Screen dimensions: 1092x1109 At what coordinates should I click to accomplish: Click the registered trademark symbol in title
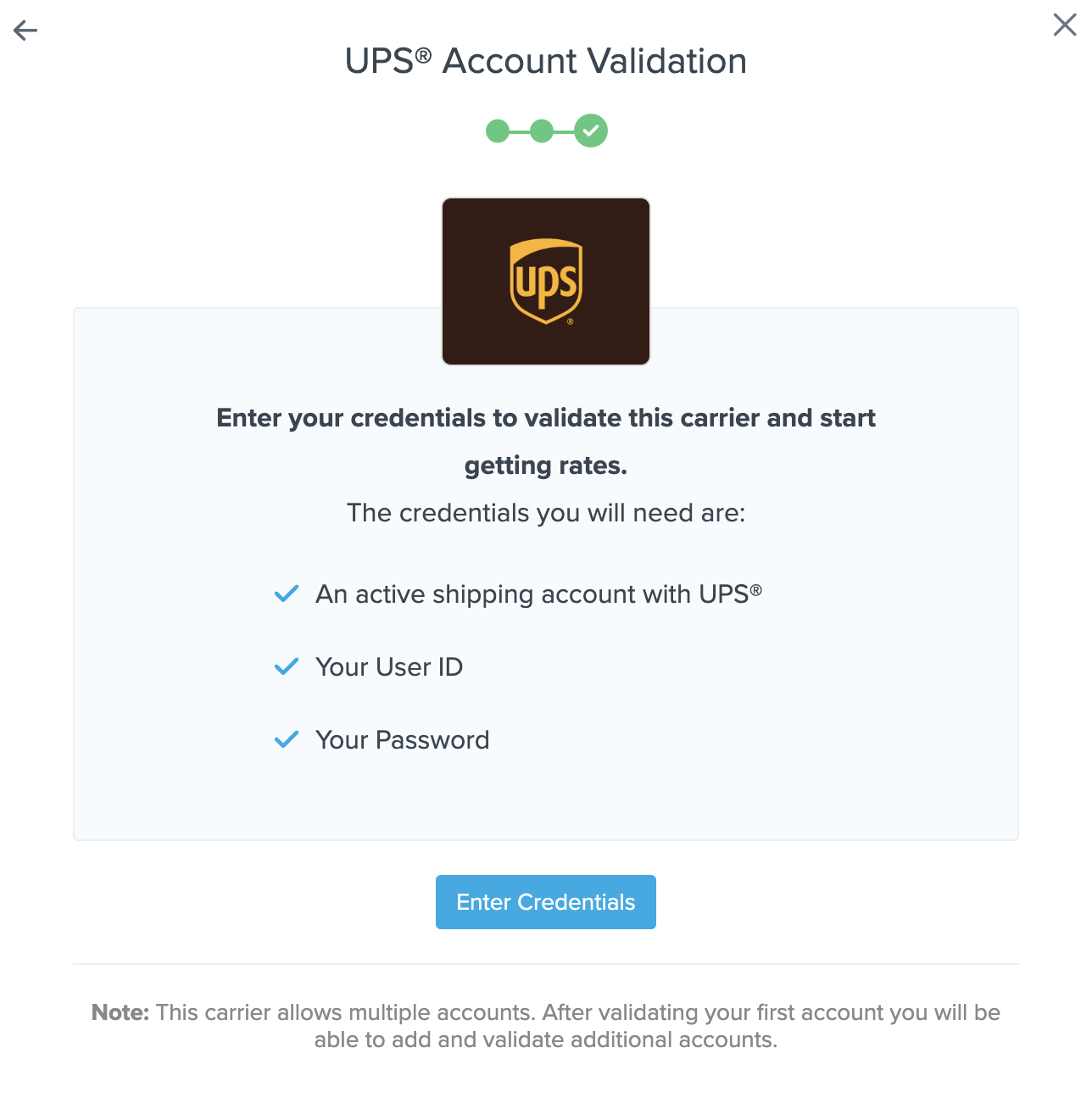[424, 55]
